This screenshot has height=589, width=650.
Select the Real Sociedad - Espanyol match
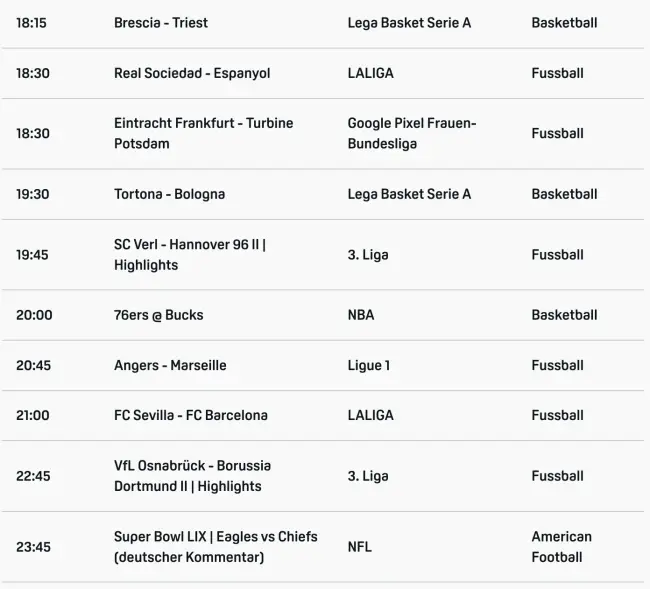(192, 73)
